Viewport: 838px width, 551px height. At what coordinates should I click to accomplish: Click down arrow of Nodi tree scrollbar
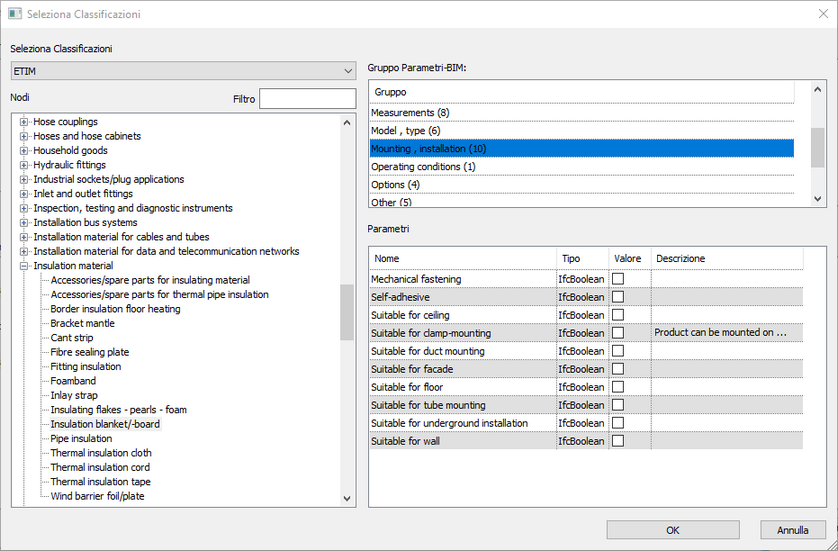click(x=347, y=498)
